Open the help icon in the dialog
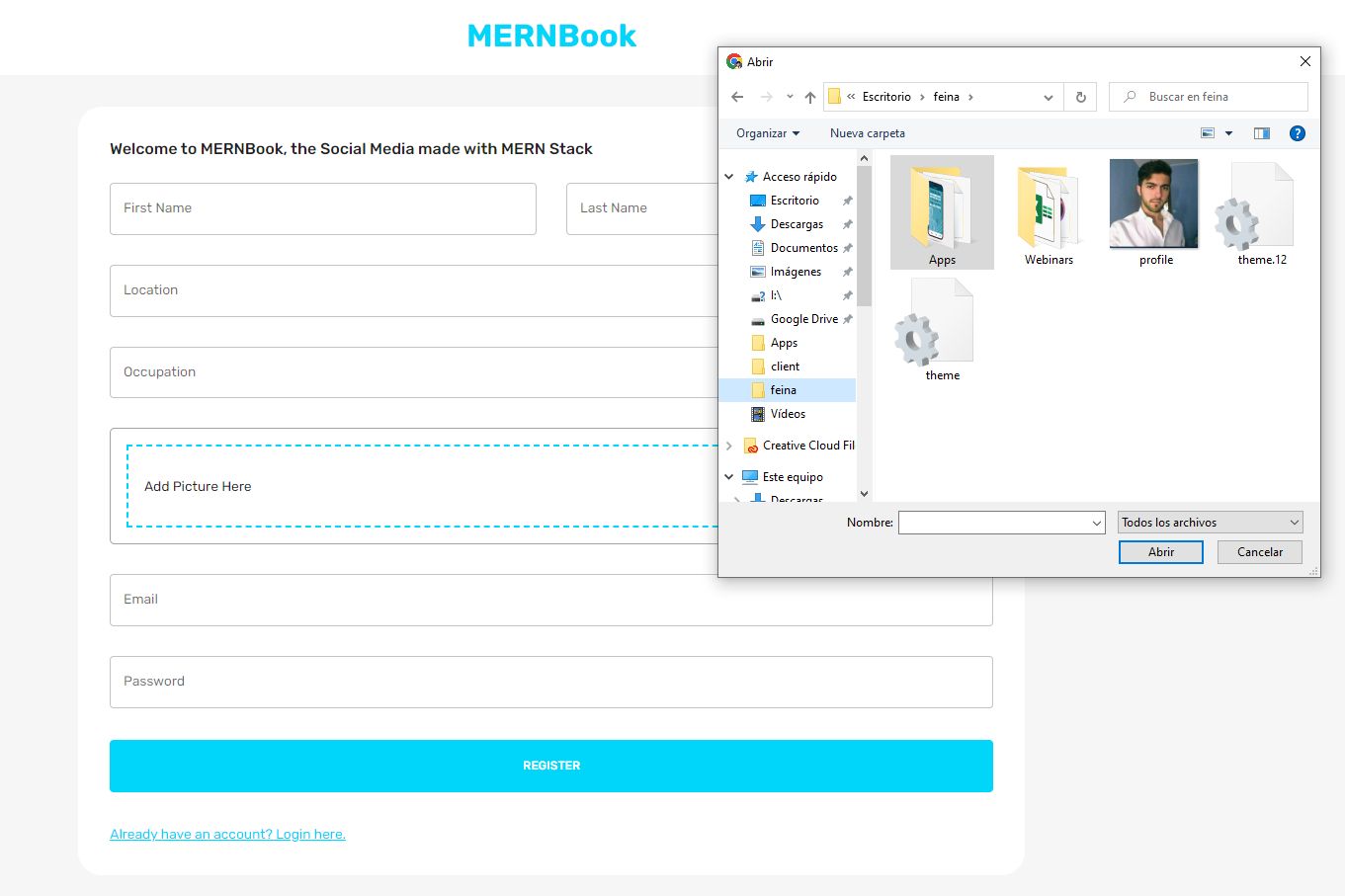Image resolution: width=1345 pixels, height=896 pixels. (1298, 133)
